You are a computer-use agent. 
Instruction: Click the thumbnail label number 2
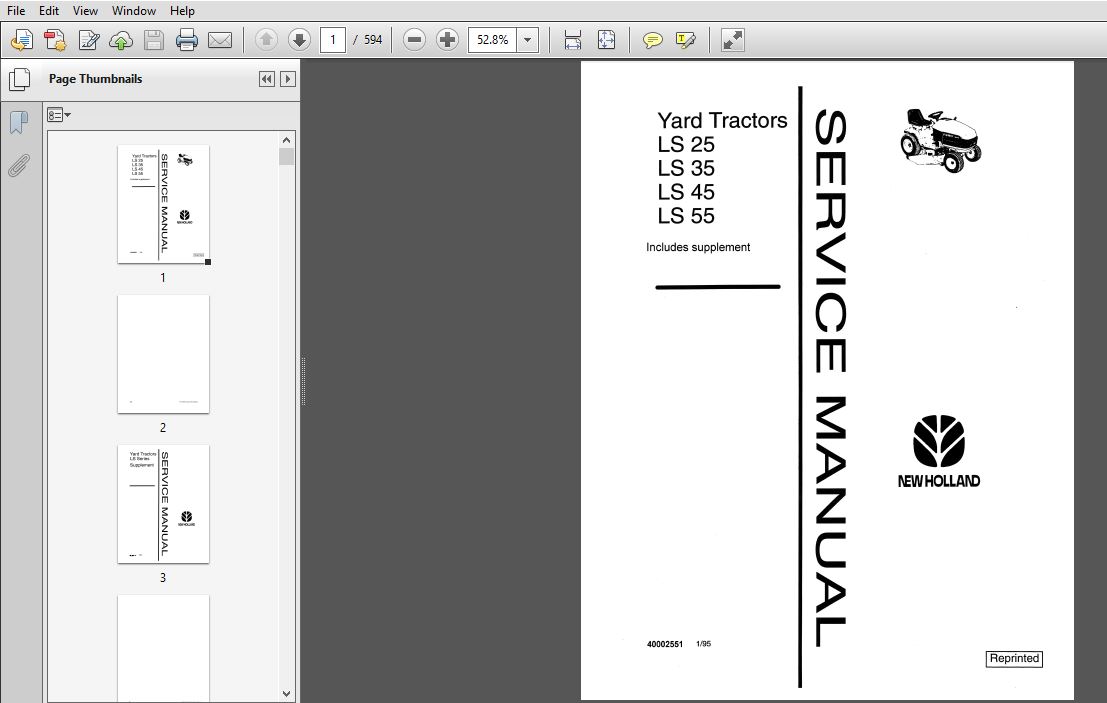162,428
